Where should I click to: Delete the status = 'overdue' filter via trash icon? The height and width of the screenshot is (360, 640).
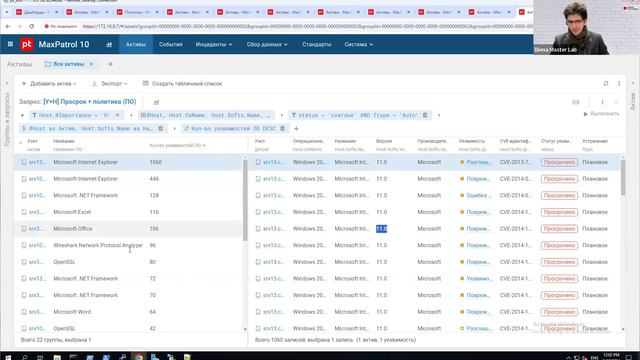click(x=425, y=115)
